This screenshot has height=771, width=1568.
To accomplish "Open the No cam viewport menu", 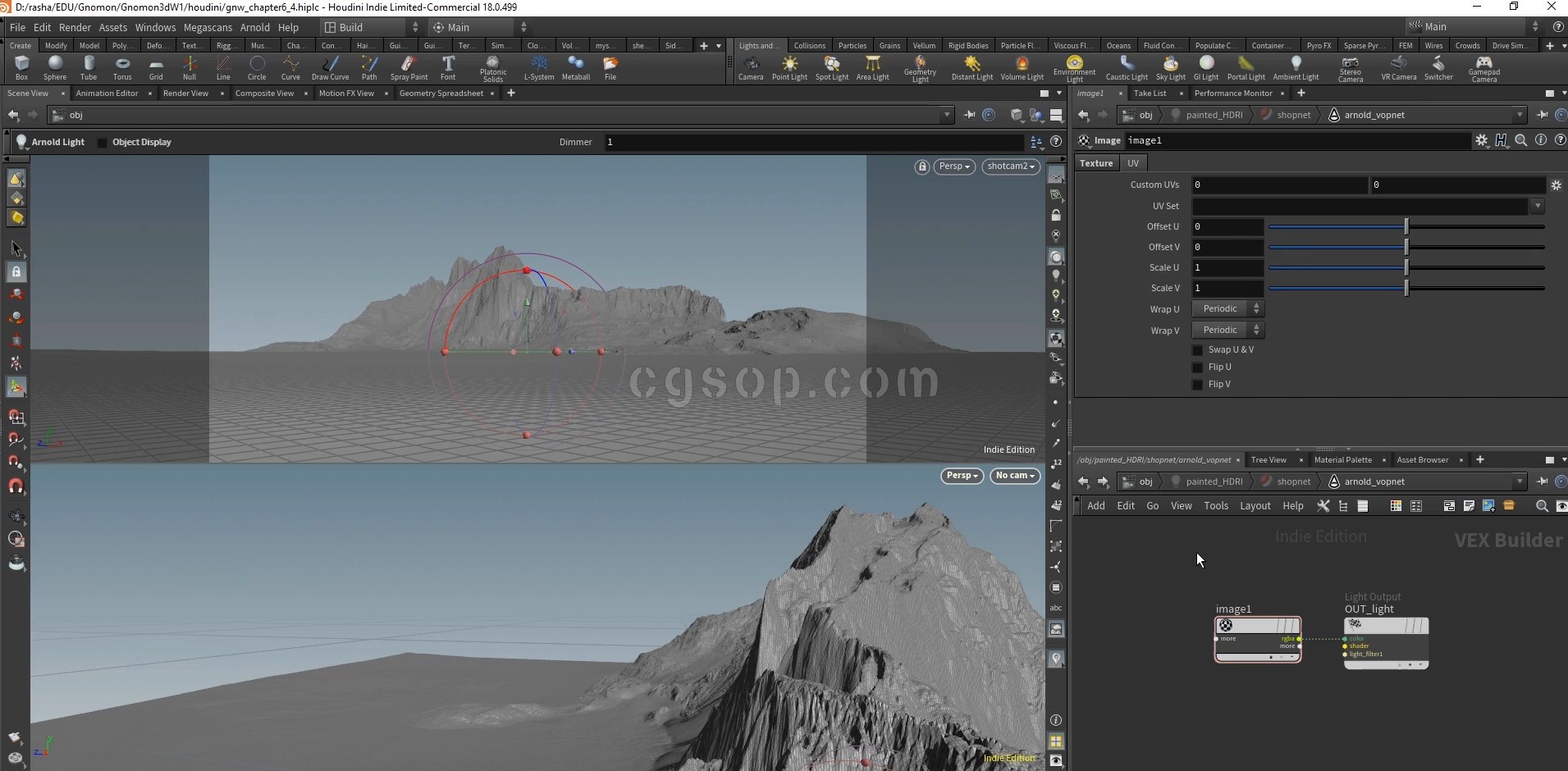I will [x=1015, y=476].
